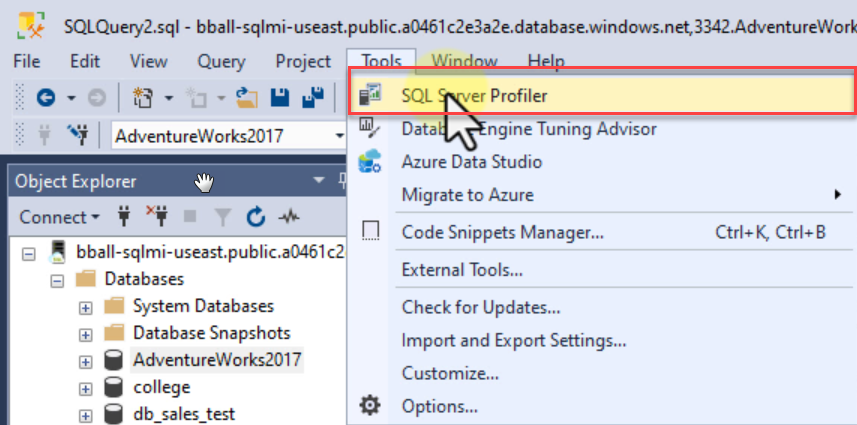Expand the db_sales_test database node

click(85, 416)
